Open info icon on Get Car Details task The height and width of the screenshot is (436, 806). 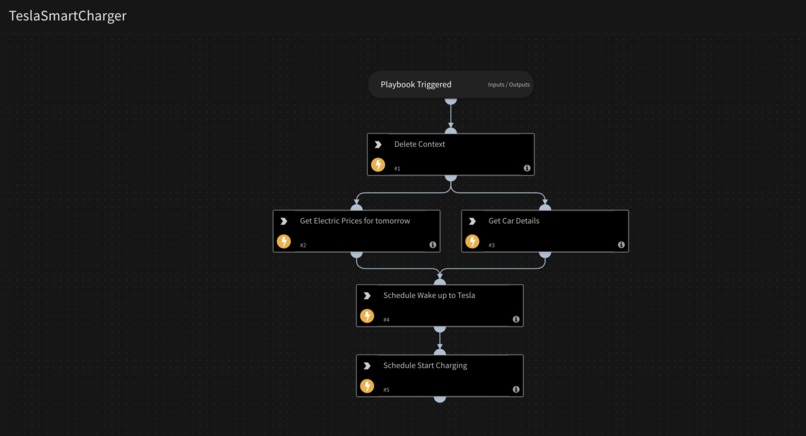point(621,245)
